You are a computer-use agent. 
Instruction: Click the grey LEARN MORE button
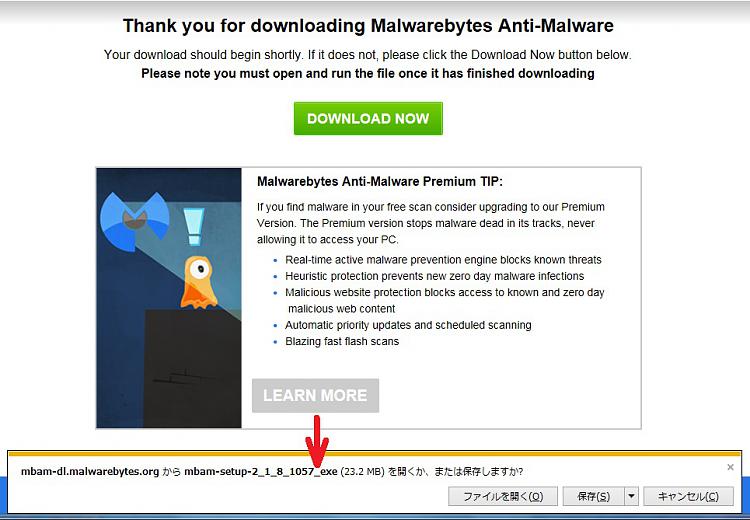click(x=315, y=396)
